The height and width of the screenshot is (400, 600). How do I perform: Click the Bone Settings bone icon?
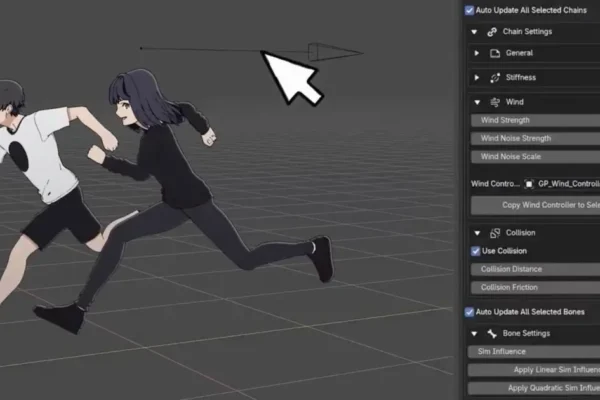(492, 332)
